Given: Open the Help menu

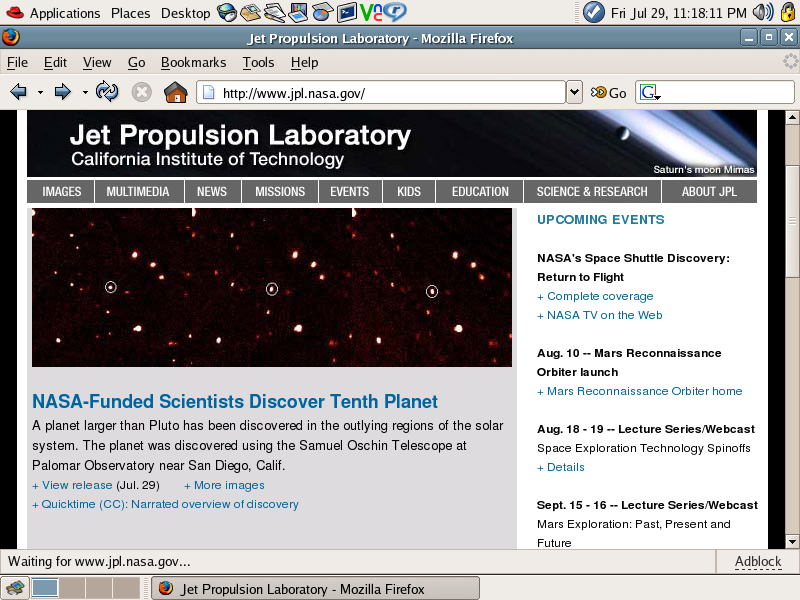Looking at the screenshot, I should coord(305,62).
